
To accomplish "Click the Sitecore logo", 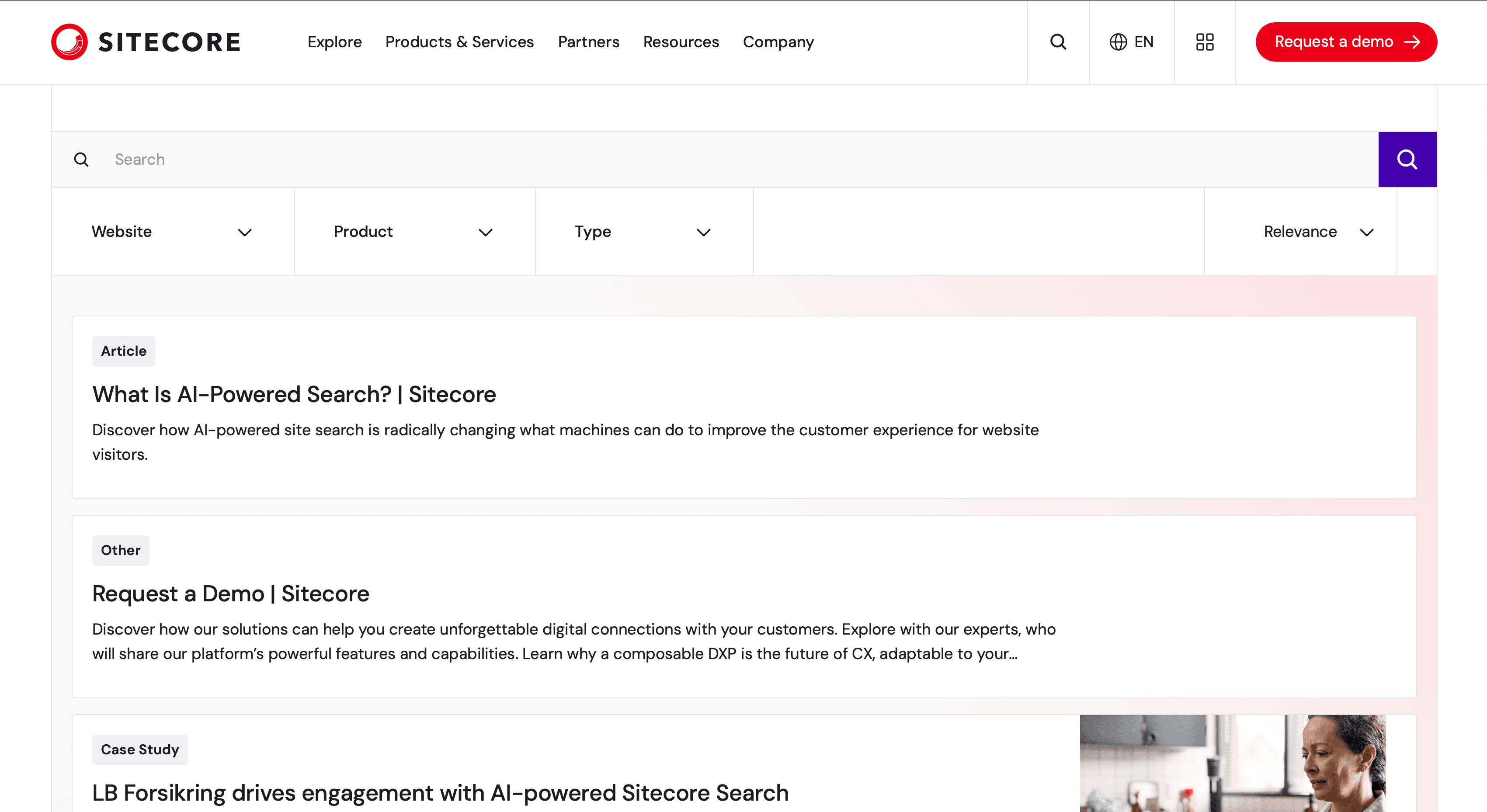I will [x=146, y=42].
